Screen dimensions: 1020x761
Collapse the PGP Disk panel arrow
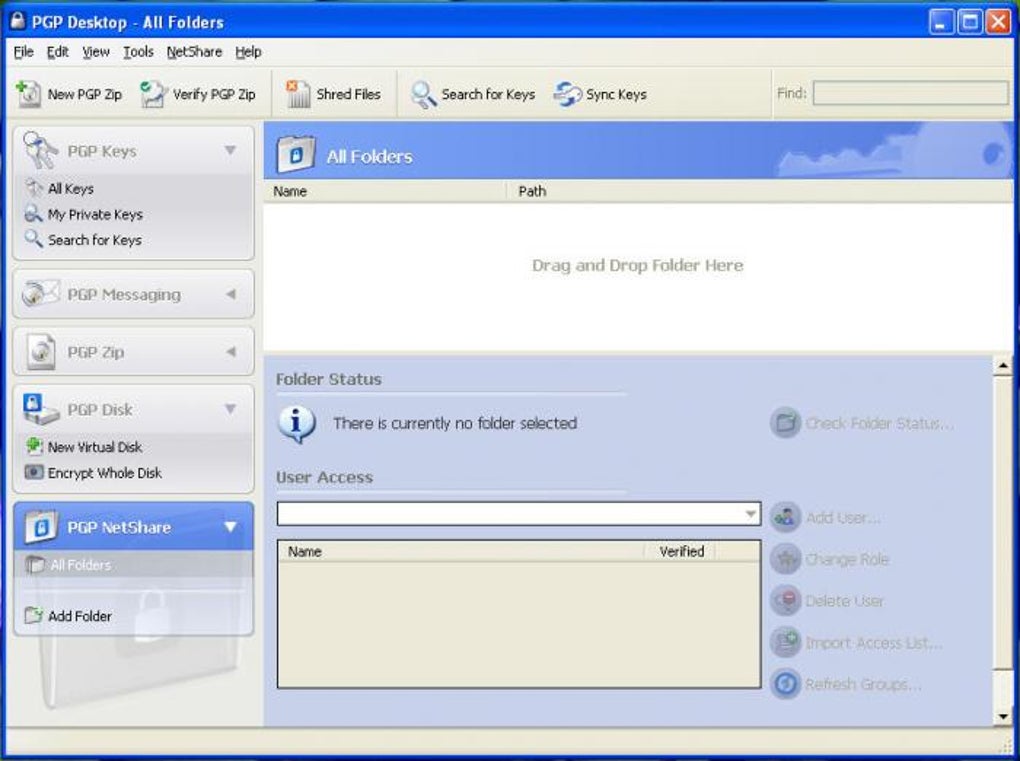[230, 409]
